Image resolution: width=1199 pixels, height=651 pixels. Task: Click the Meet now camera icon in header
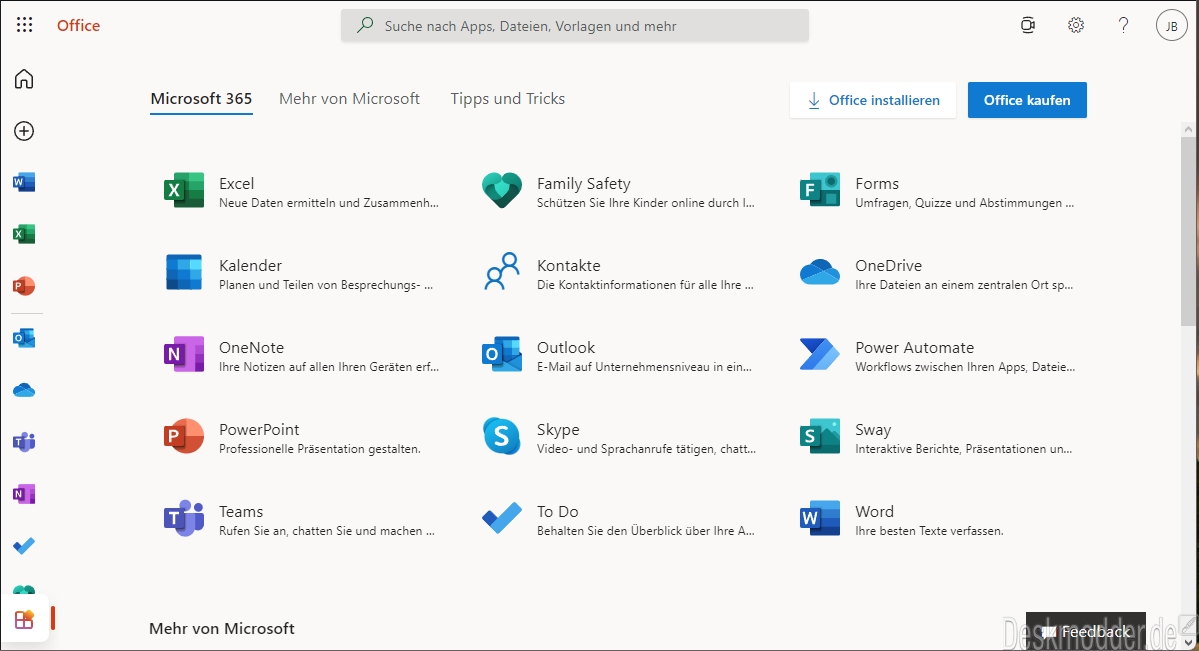tap(1028, 25)
